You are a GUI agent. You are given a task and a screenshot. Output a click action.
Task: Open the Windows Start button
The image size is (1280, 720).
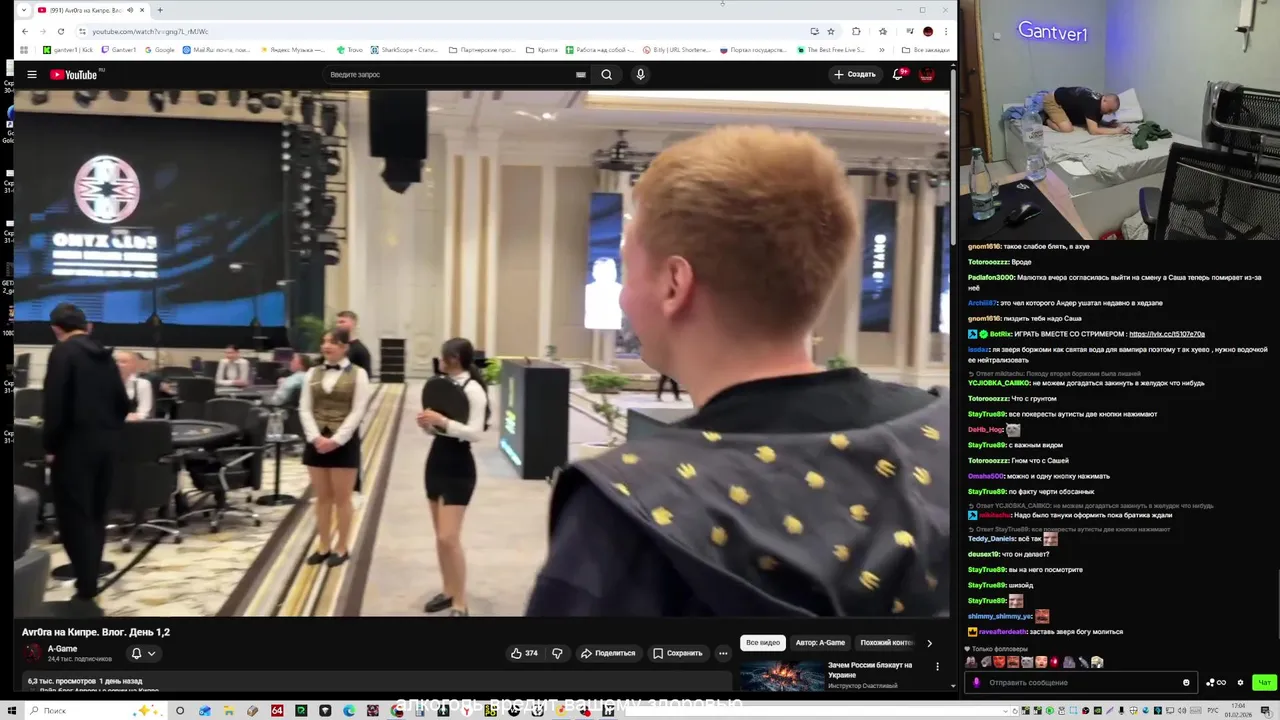11,710
